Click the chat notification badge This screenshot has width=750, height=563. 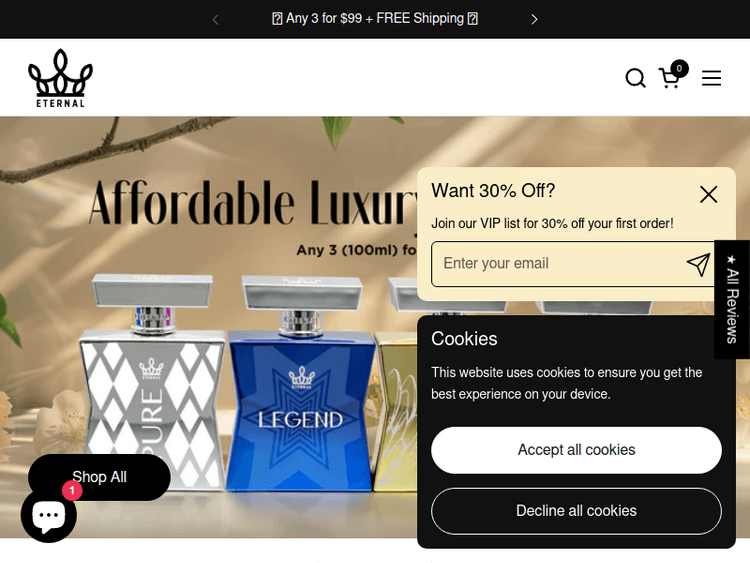72,491
